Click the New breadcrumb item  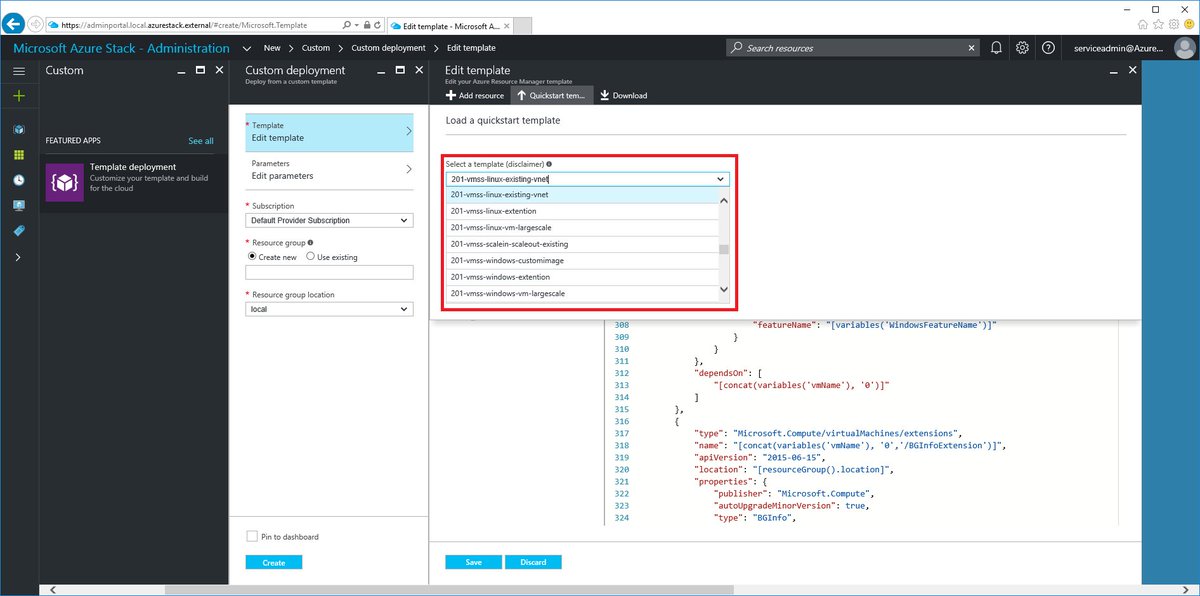point(272,48)
